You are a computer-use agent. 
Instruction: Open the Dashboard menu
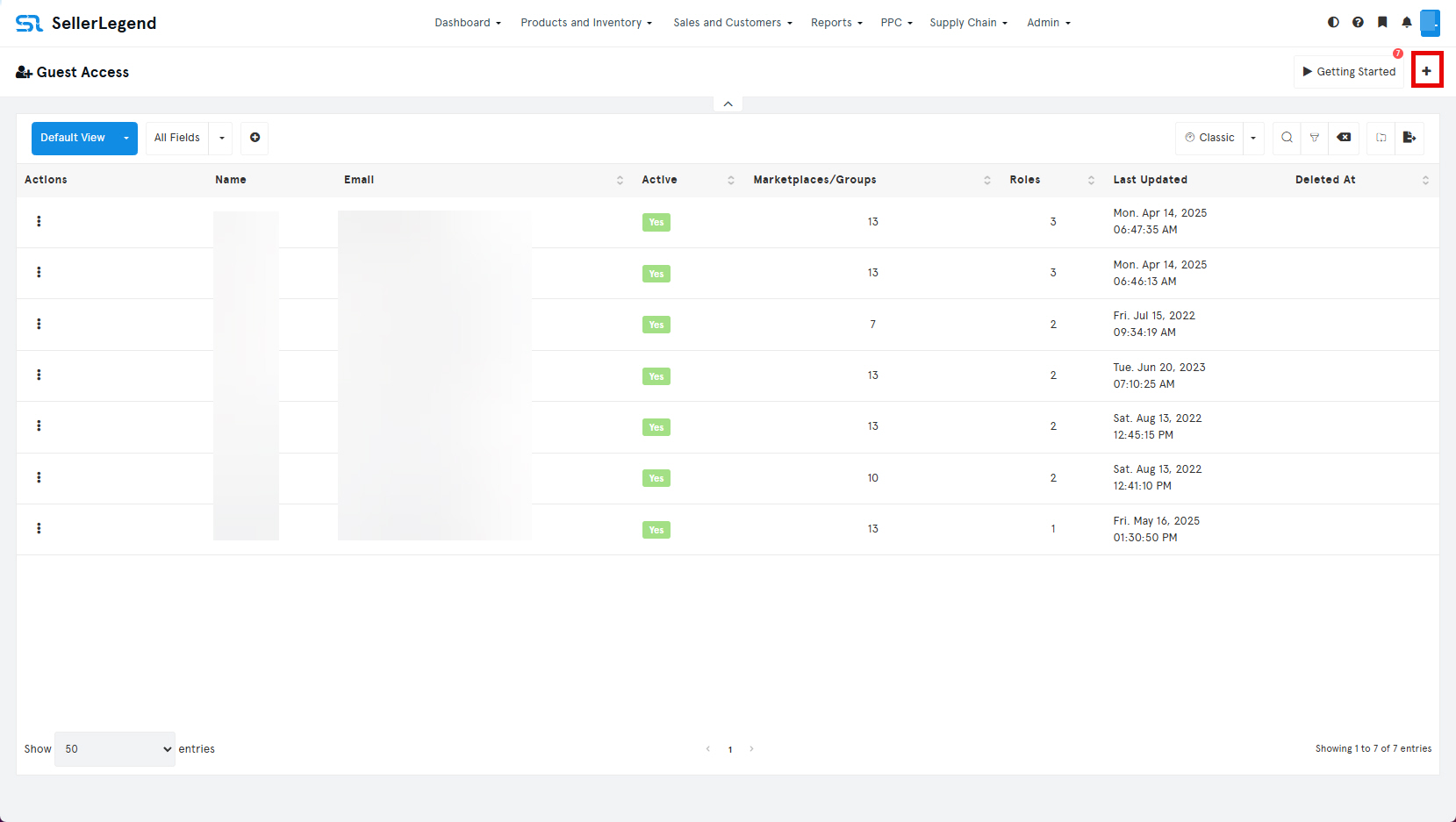pyautogui.click(x=468, y=23)
